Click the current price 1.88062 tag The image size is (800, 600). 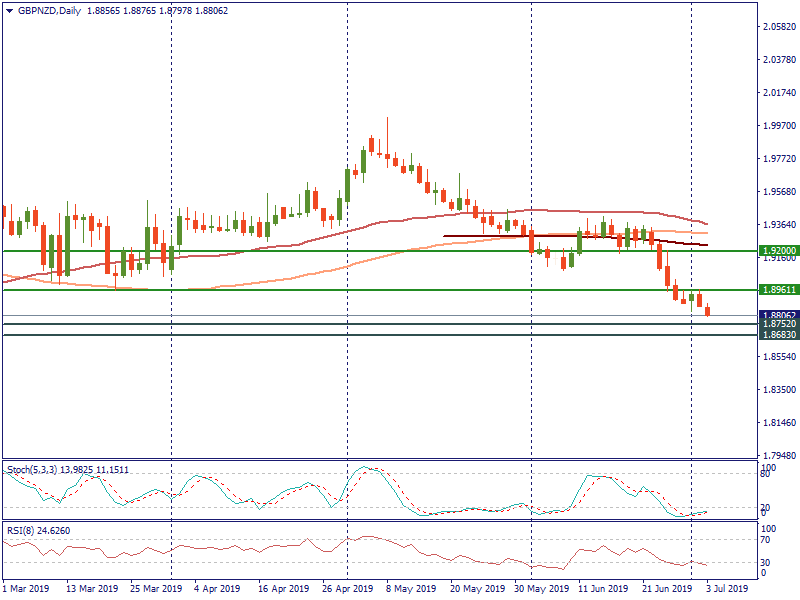(778, 315)
